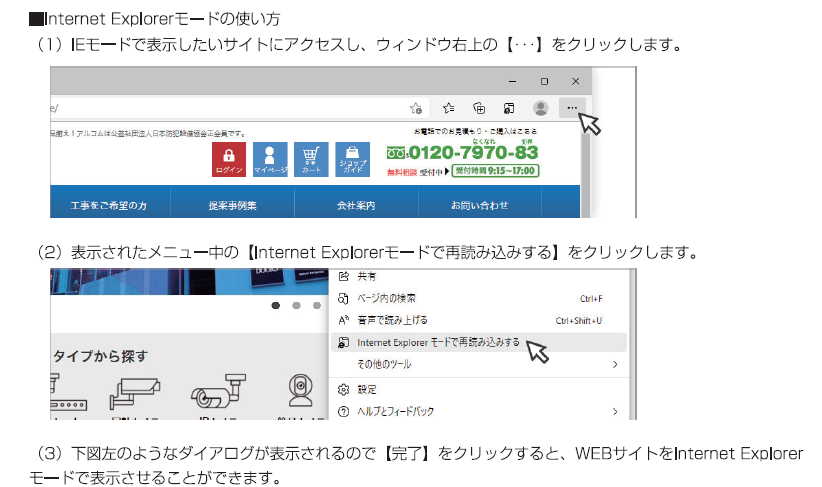
Task: Open the Edge '...' settings menu
Action: click(x=571, y=108)
